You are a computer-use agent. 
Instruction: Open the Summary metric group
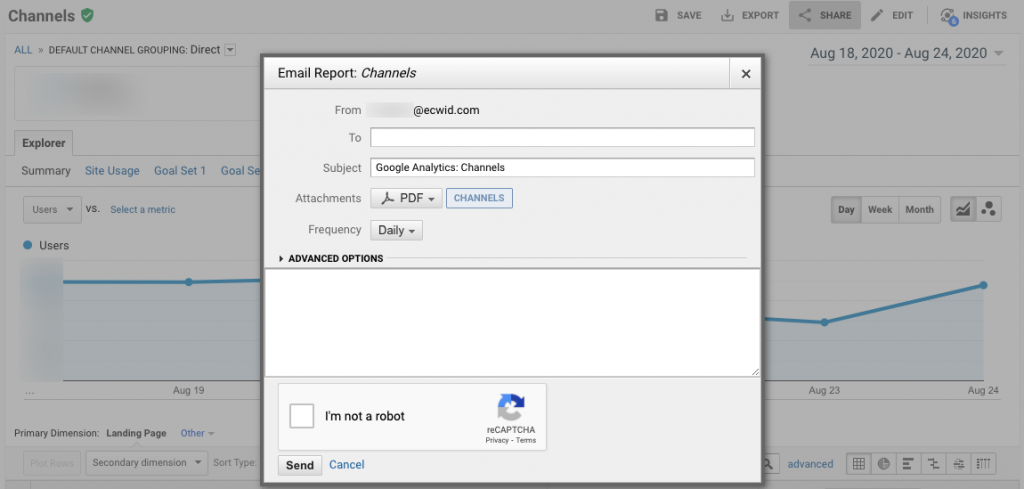coord(46,170)
